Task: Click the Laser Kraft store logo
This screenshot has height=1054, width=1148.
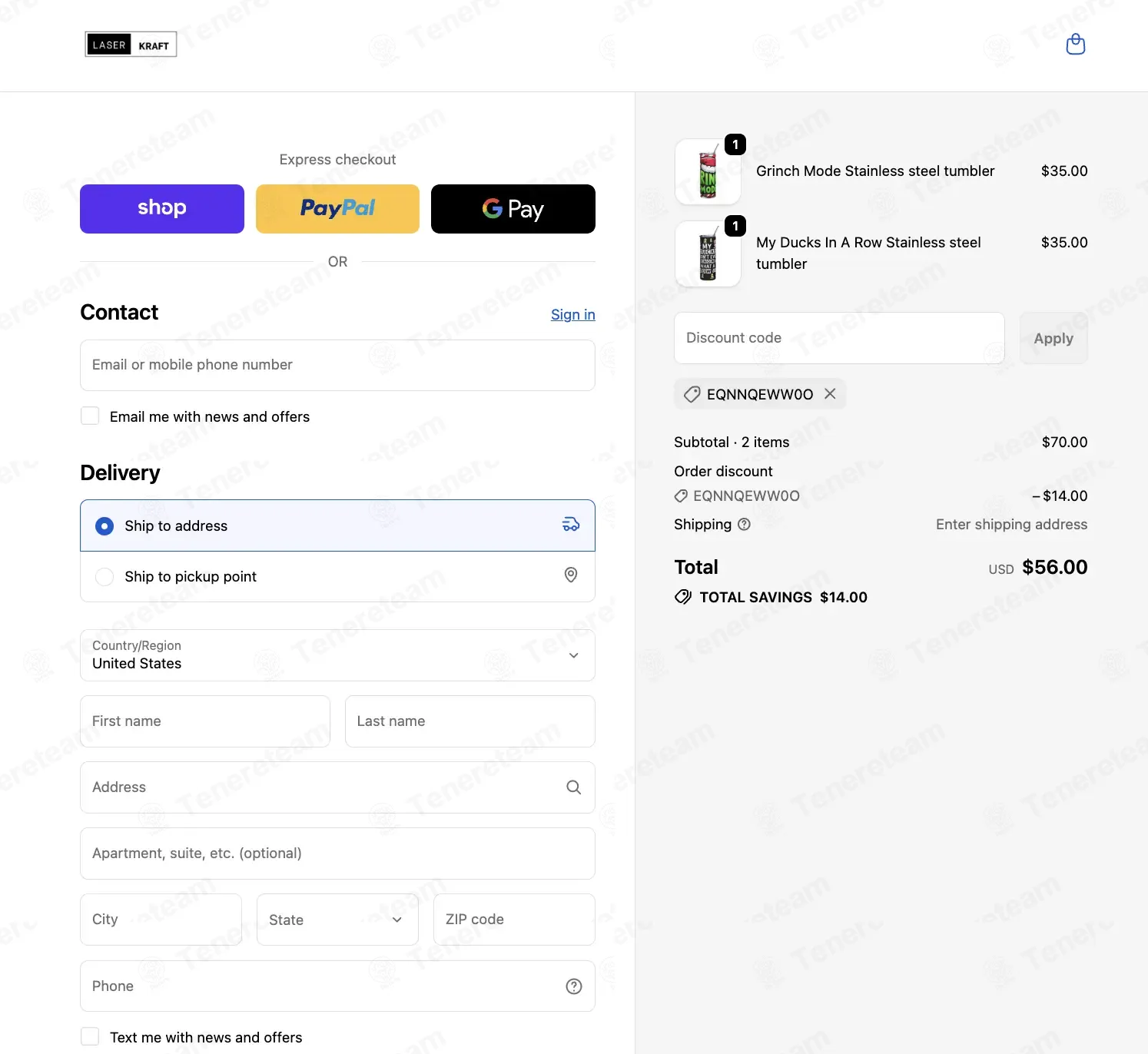Action: click(x=131, y=45)
